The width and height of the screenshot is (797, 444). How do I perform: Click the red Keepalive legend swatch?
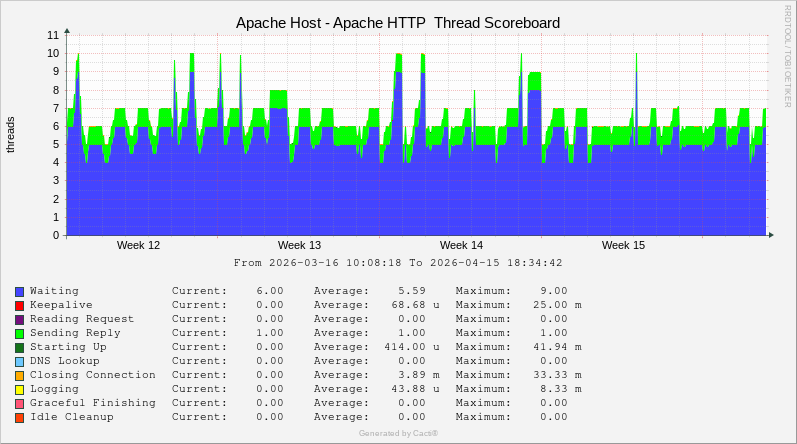(x=19, y=305)
